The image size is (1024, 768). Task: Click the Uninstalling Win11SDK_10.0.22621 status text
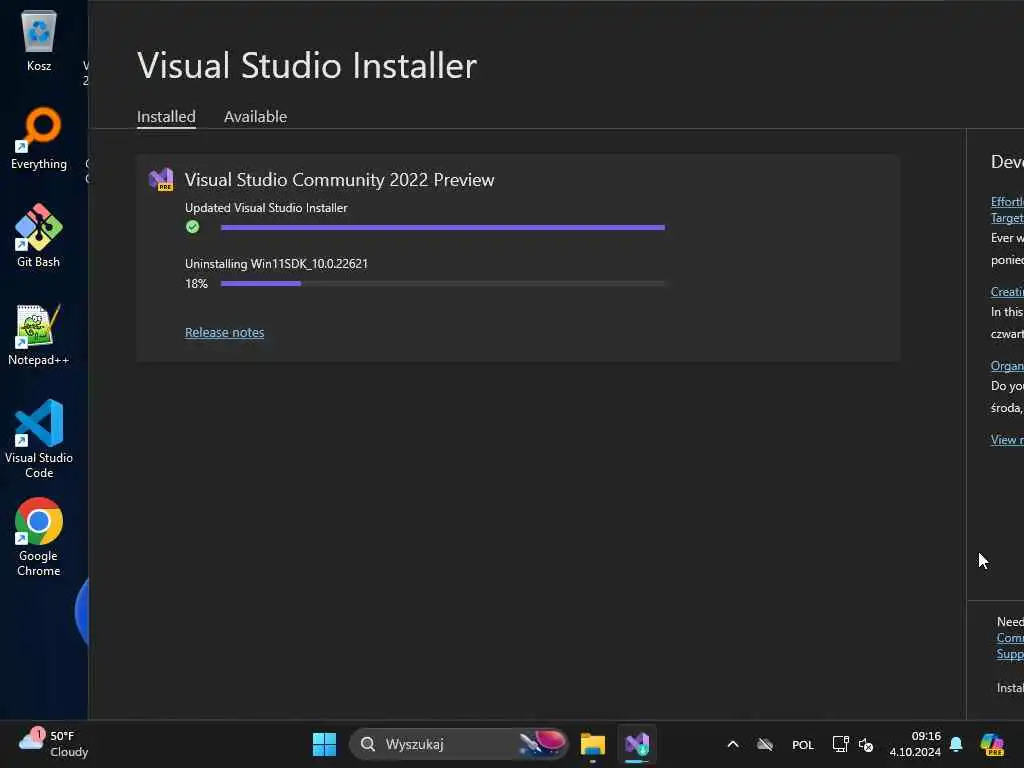pyautogui.click(x=276, y=264)
